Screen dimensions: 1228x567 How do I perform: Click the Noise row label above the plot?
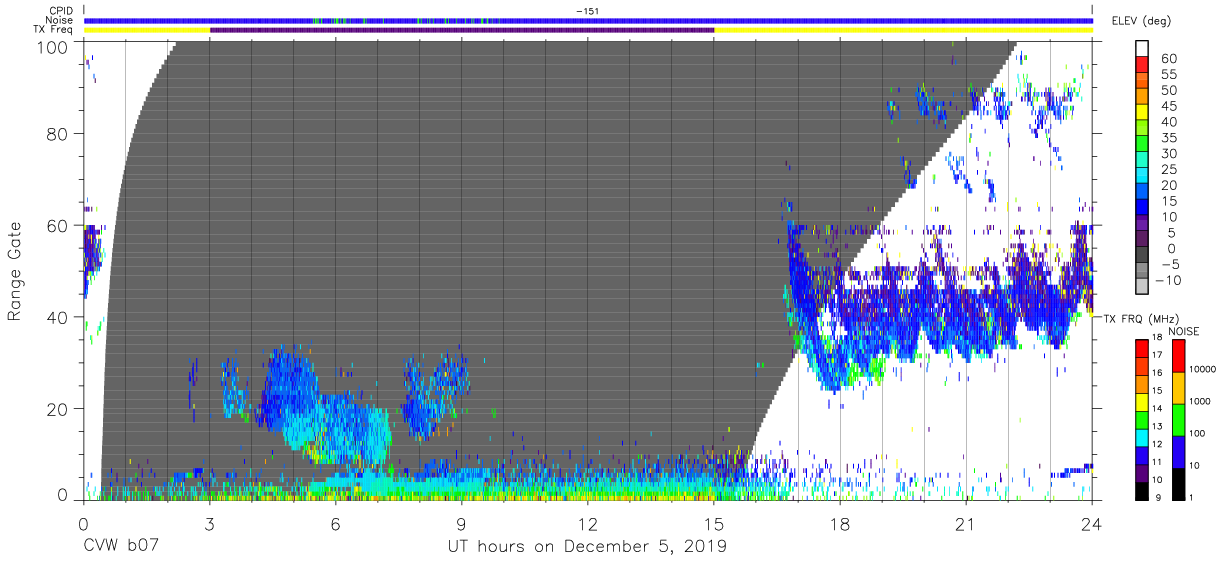pos(58,20)
